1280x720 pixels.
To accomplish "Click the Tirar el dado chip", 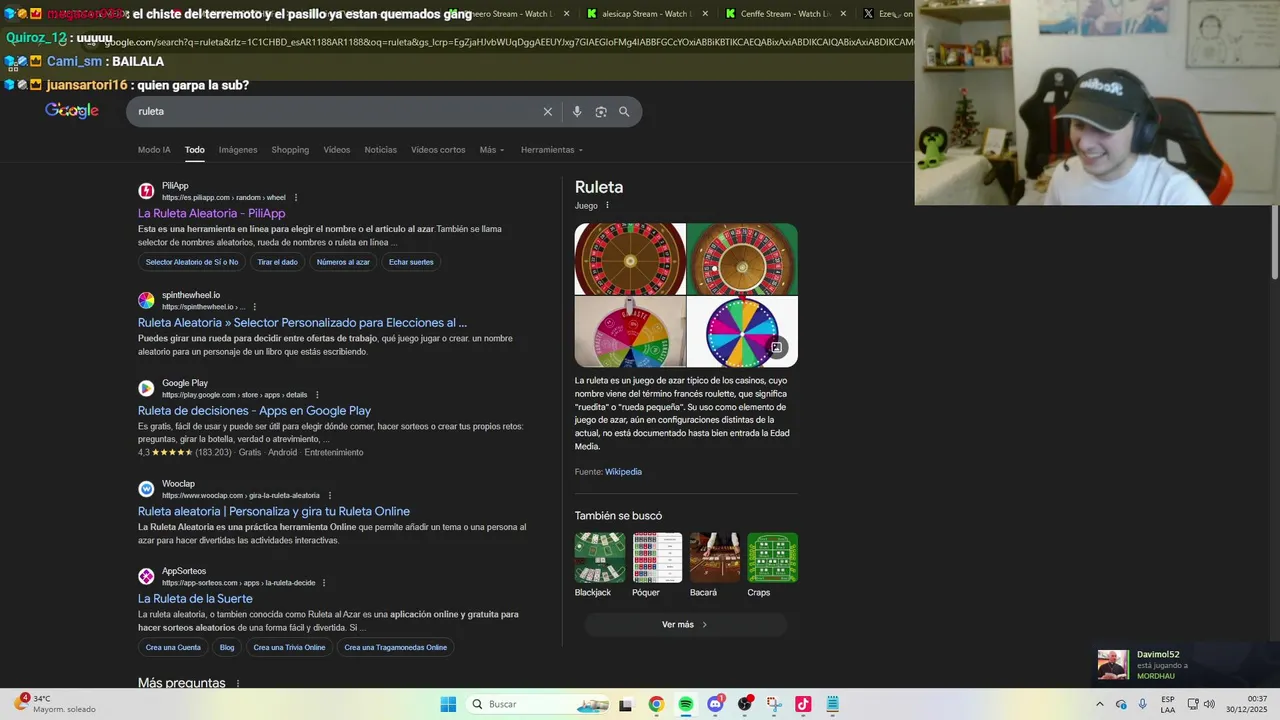I will coord(277,262).
